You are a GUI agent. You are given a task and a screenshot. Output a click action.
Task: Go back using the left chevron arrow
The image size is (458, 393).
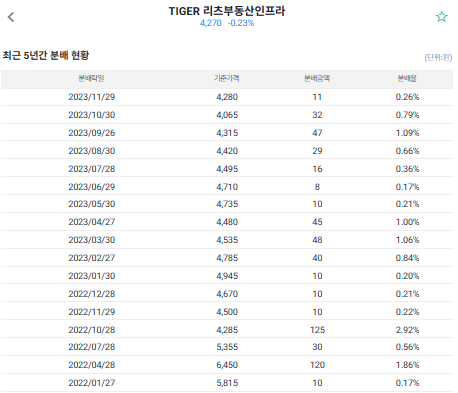(11, 17)
